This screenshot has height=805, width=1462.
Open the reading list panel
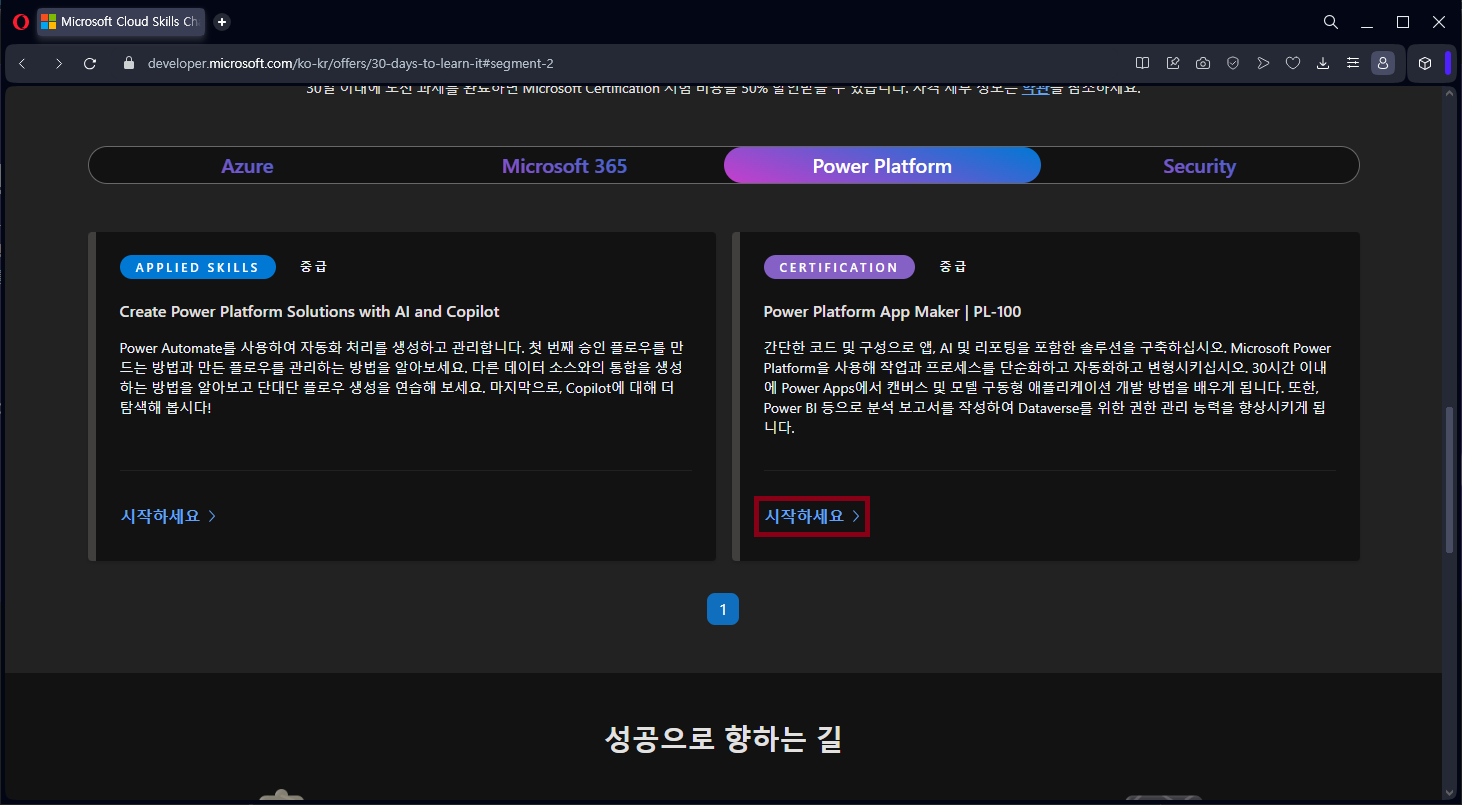[x=1142, y=62]
